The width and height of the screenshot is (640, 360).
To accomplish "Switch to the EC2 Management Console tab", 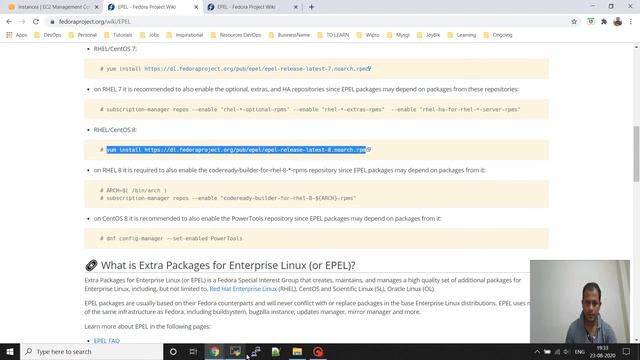I will coord(53,7).
